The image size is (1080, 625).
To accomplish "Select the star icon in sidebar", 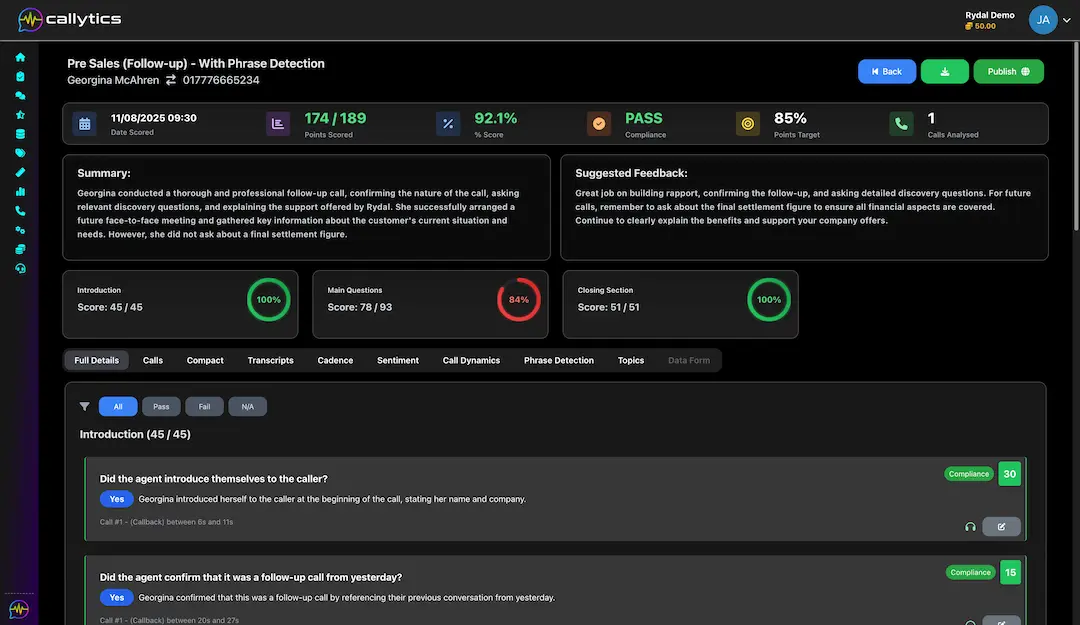I will [20, 114].
